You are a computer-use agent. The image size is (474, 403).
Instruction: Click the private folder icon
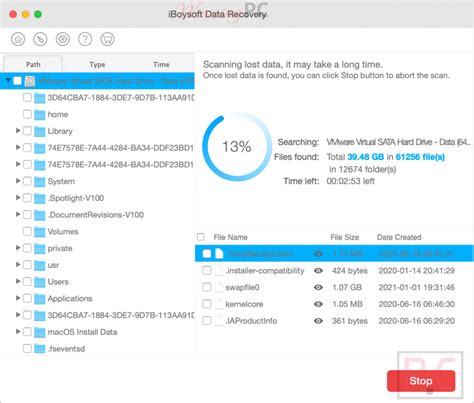[x=40, y=249]
